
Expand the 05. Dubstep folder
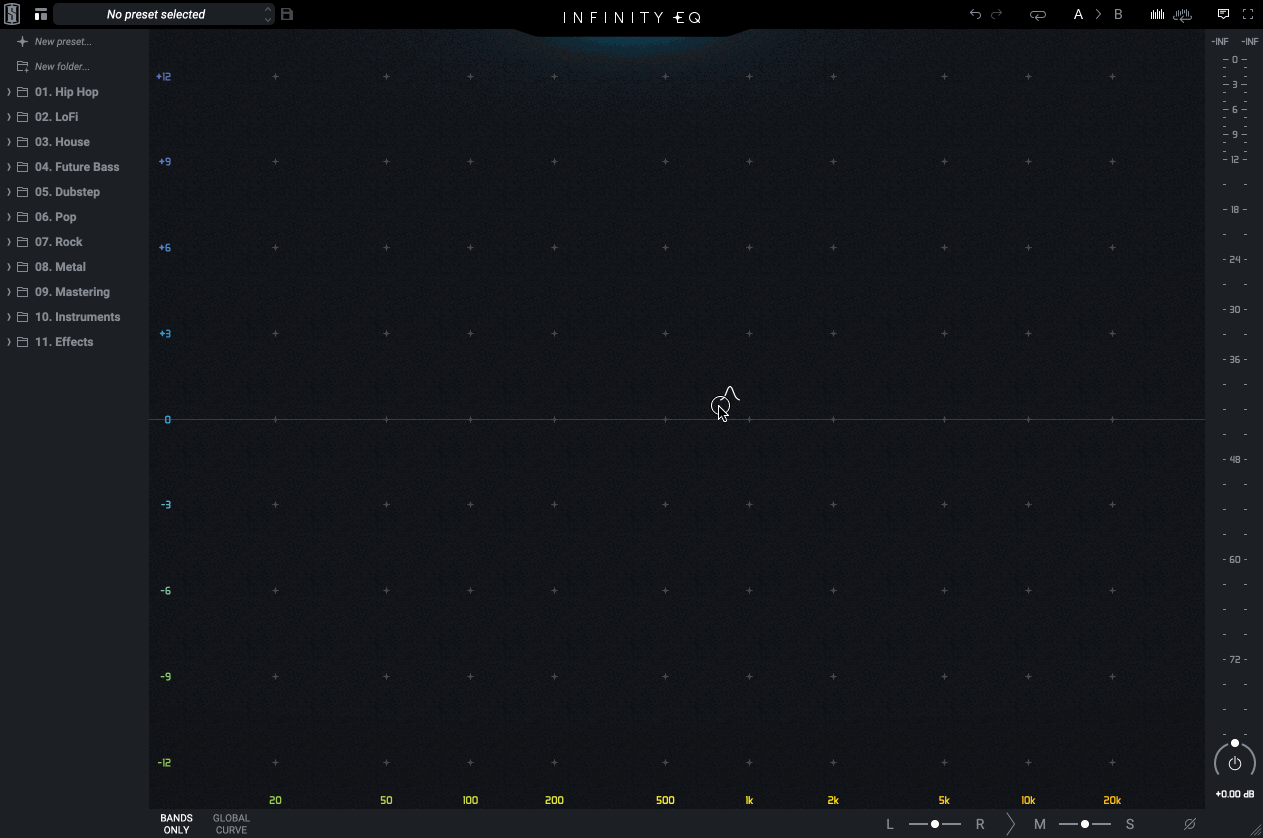(9, 192)
